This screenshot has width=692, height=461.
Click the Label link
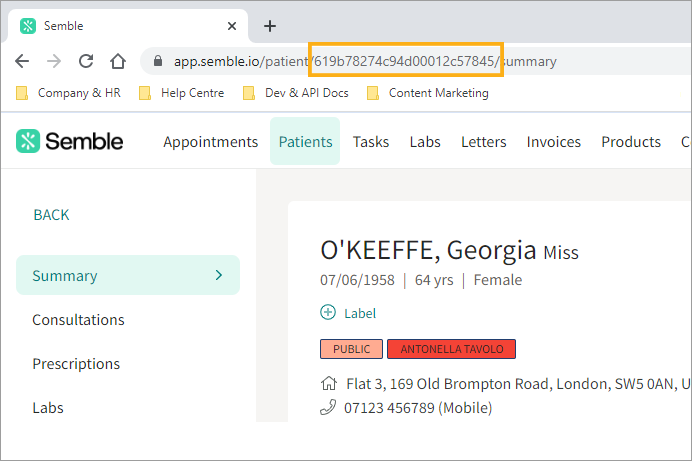pyautogui.click(x=360, y=313)
